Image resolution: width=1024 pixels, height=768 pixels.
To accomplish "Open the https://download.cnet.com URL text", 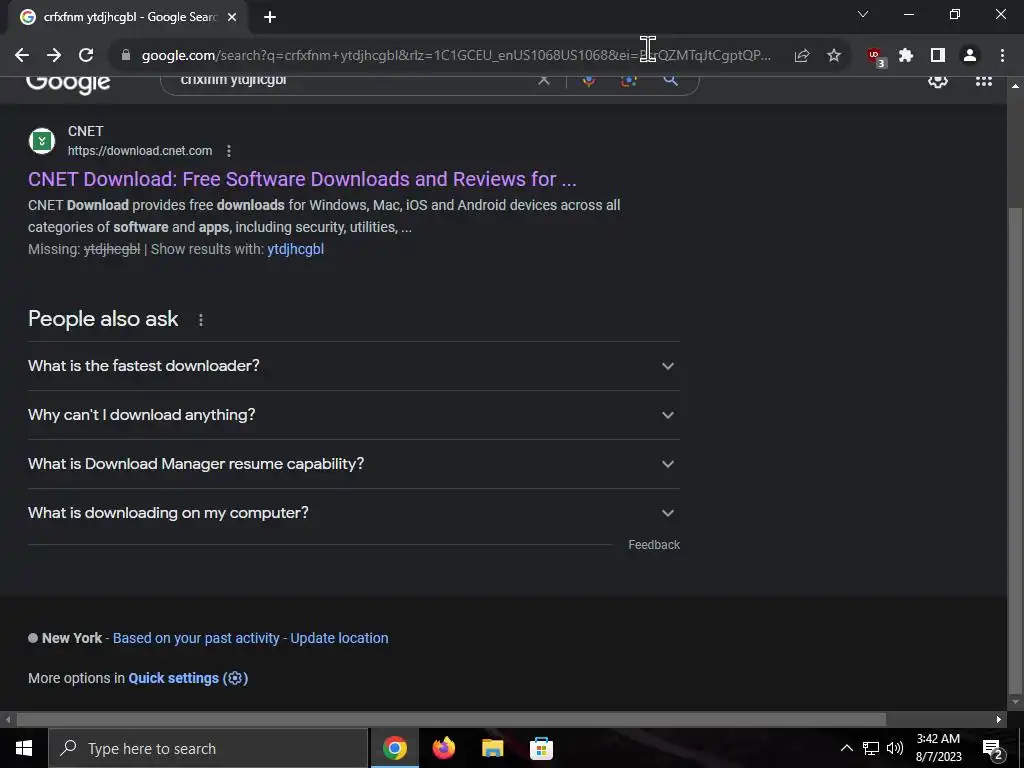I will [140, 151].
